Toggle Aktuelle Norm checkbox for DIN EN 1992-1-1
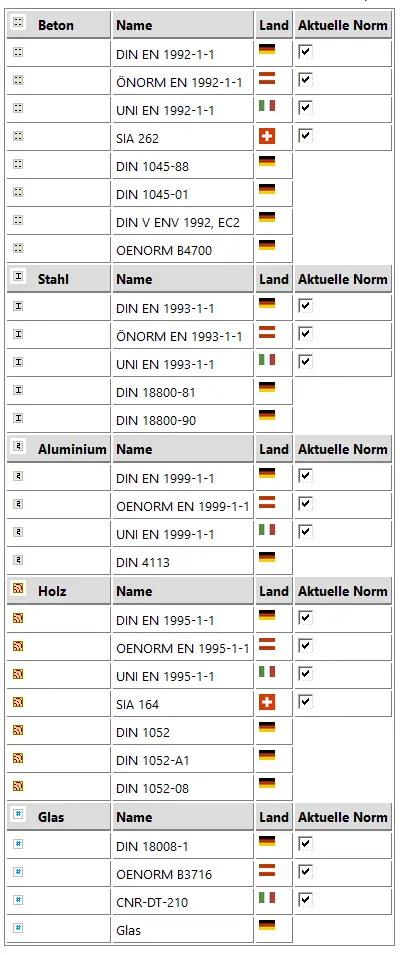Screen dimensions: 400x955 click(305, 52)
